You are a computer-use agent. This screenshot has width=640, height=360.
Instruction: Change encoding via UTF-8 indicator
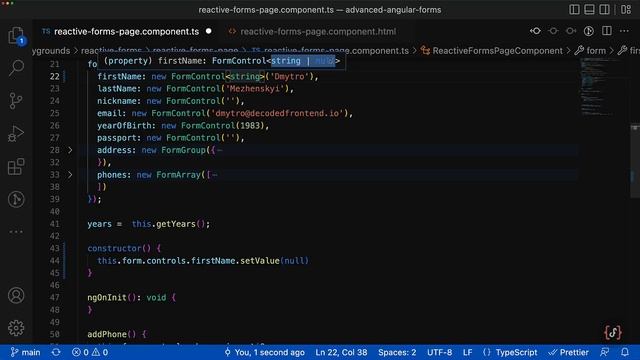440,352
